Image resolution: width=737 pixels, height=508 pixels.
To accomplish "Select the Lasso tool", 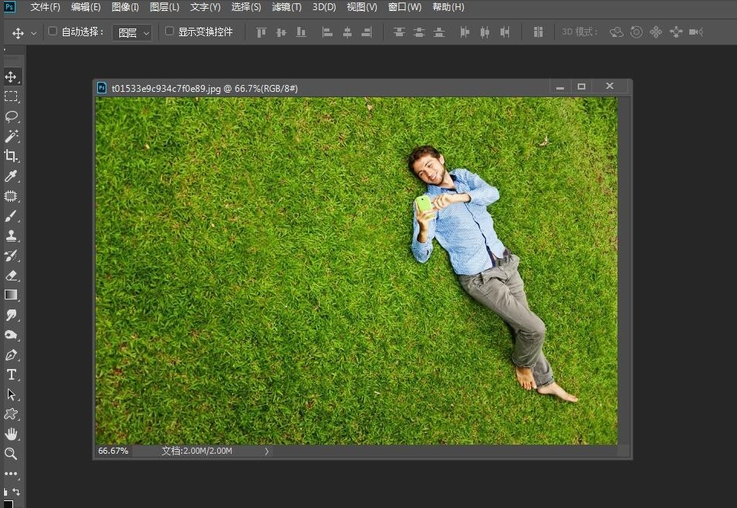I will pos(11,116).
